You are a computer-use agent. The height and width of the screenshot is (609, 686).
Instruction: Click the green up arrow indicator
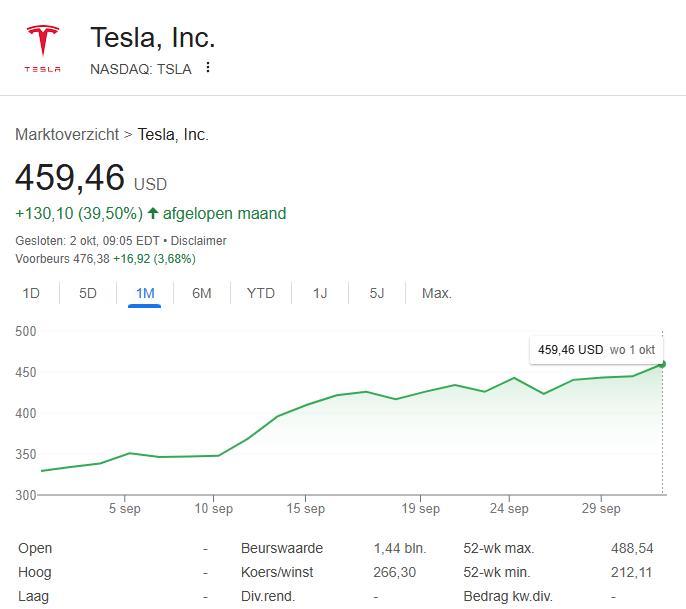153,213
